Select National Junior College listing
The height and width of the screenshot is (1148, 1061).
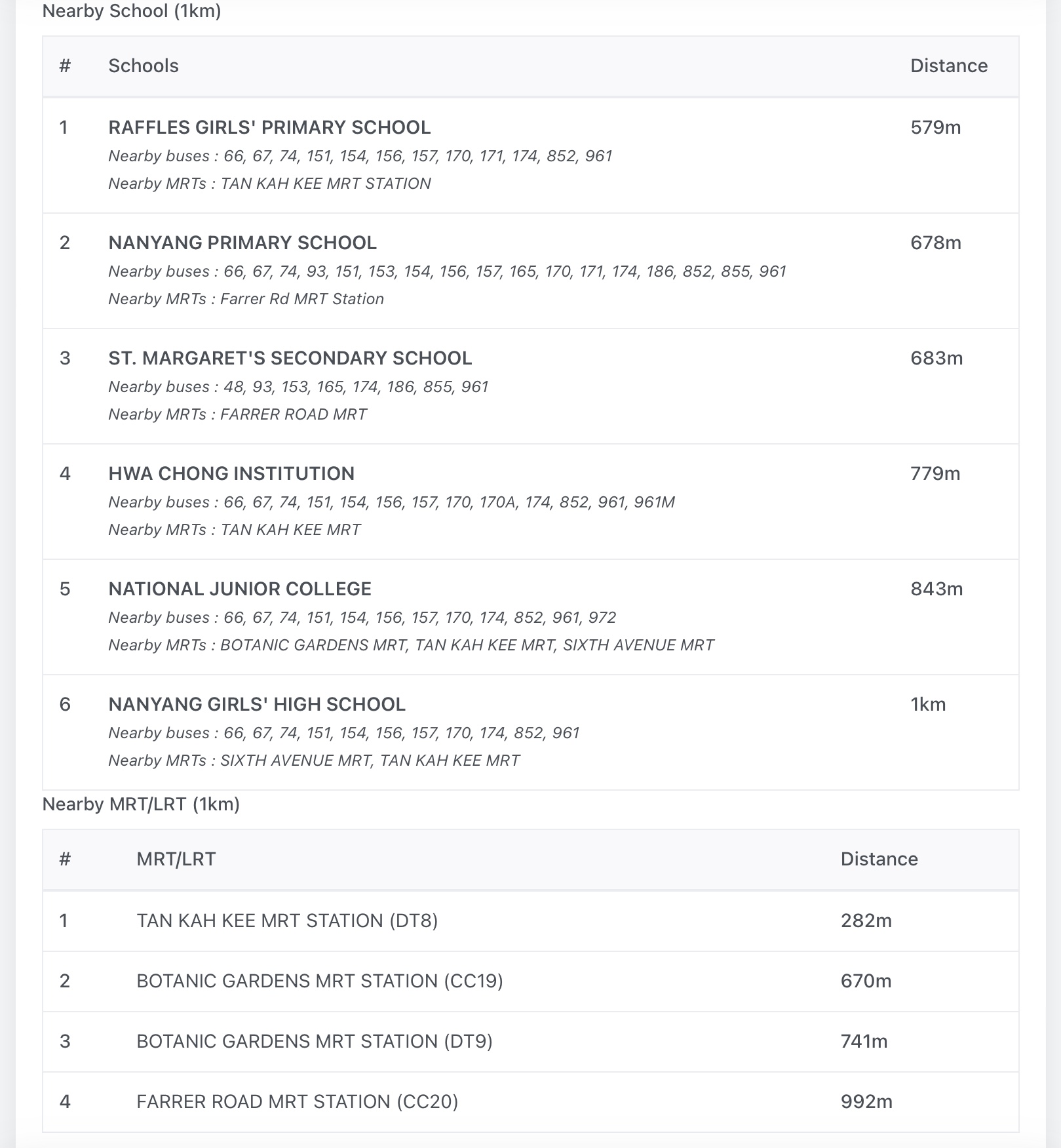coord(240,589)
